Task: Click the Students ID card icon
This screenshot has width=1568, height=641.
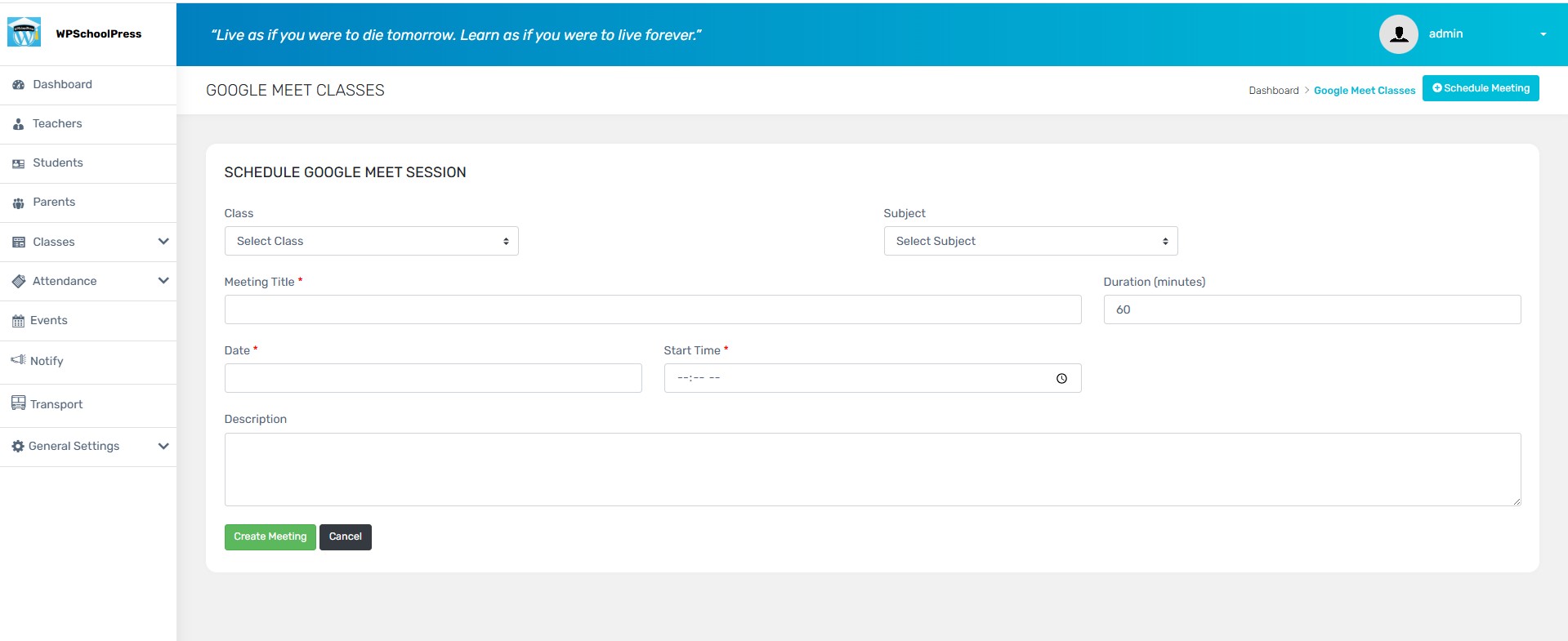Action: point(18,163)
